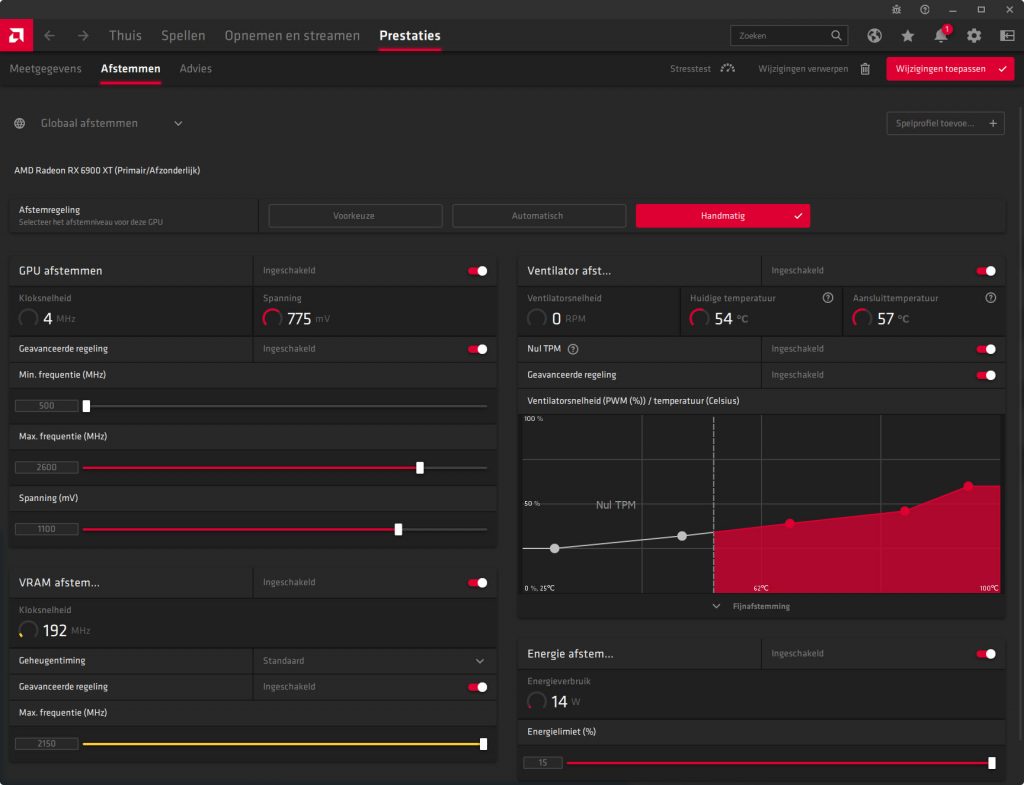Disable the GPU afstemmen toggle
Image resolution: width=1024 pixels, height=785 pixels.
point(478,271)
